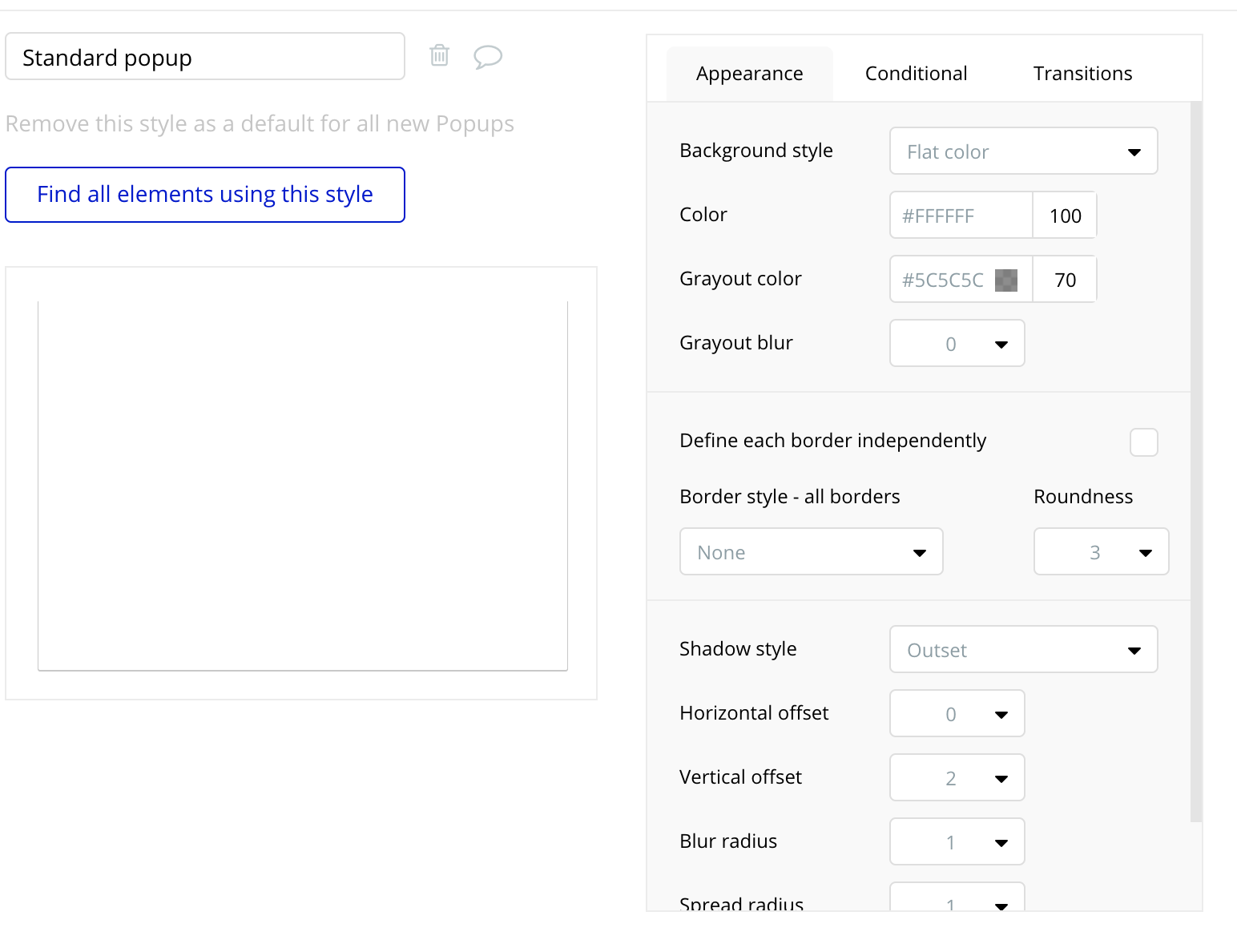The width and height of the screenshot is (1237, 952).
Task: Open the Roundness dropdown
Action: click(1101, 552)
